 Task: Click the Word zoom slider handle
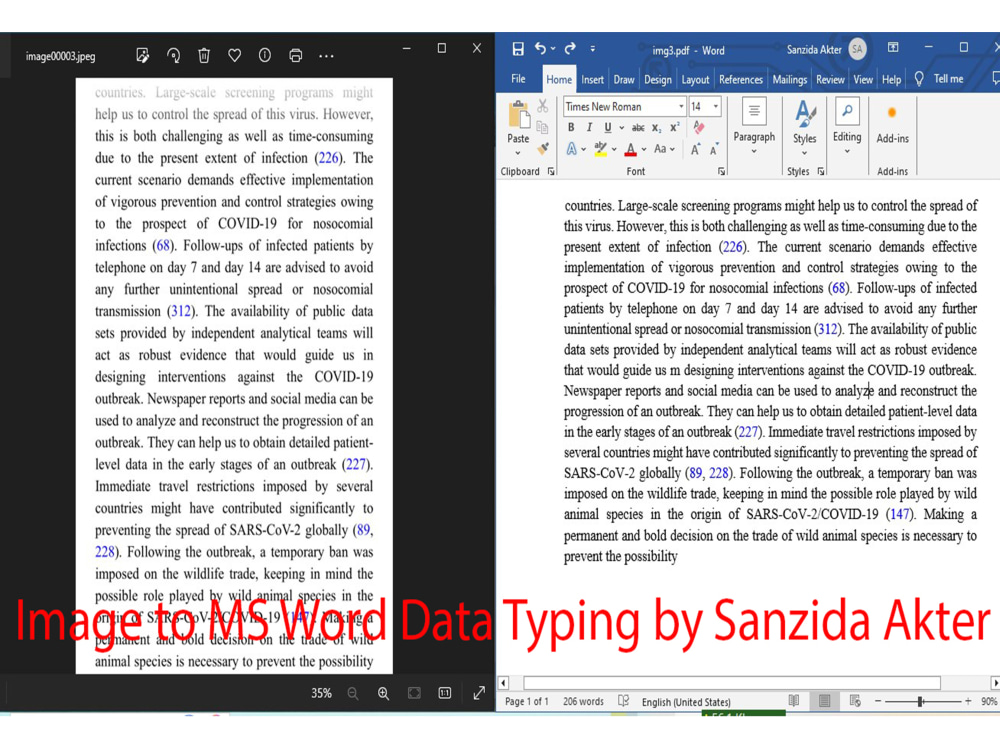tap(920, 702)
